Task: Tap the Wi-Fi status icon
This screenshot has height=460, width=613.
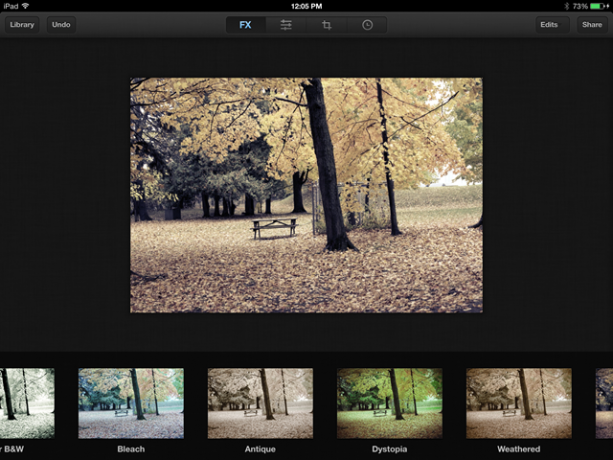Action: pos(25,6)
